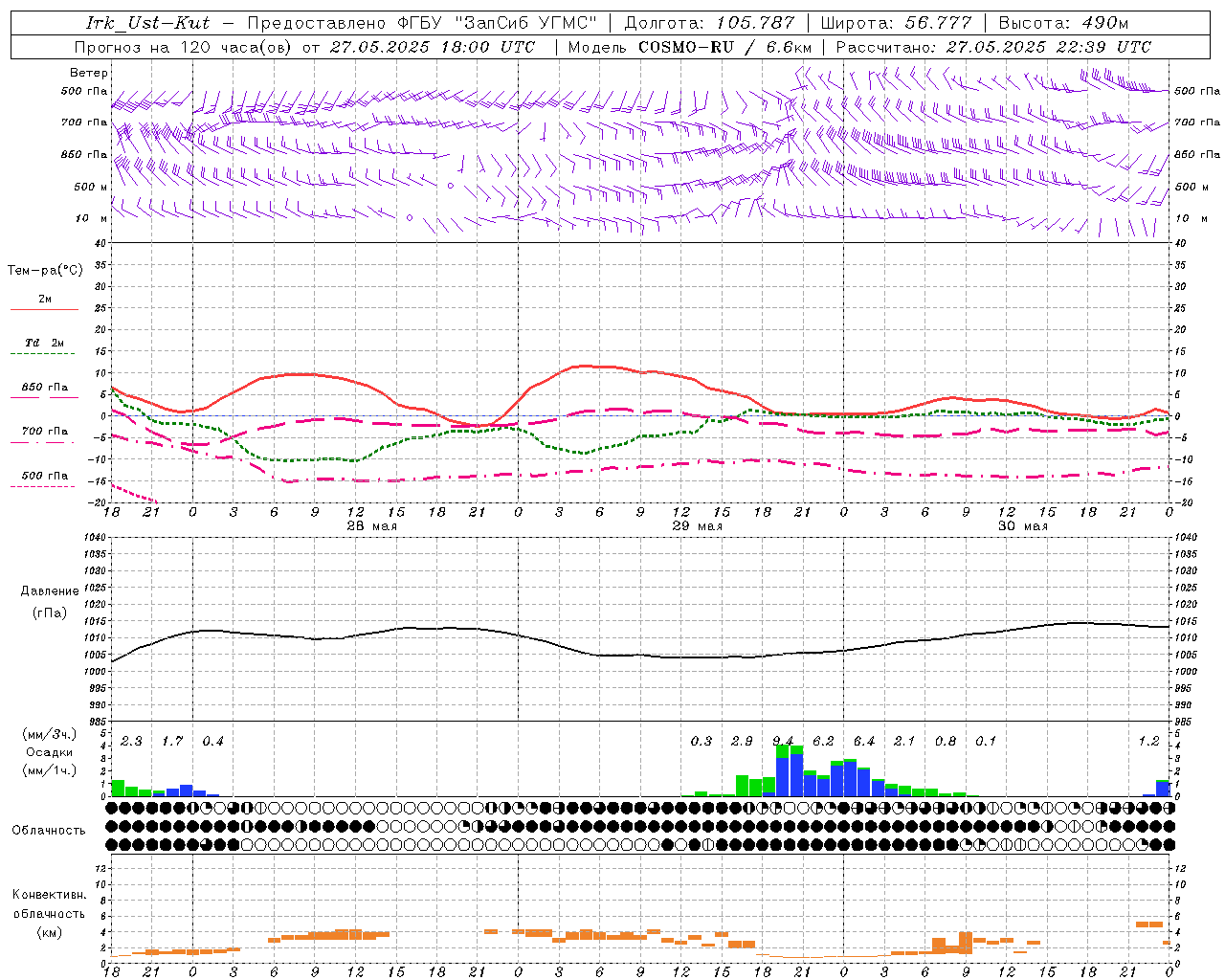Click the (мм/3ч.) precipitation unit label
Screen dimensions: 1225x980
tap(49, 734)
